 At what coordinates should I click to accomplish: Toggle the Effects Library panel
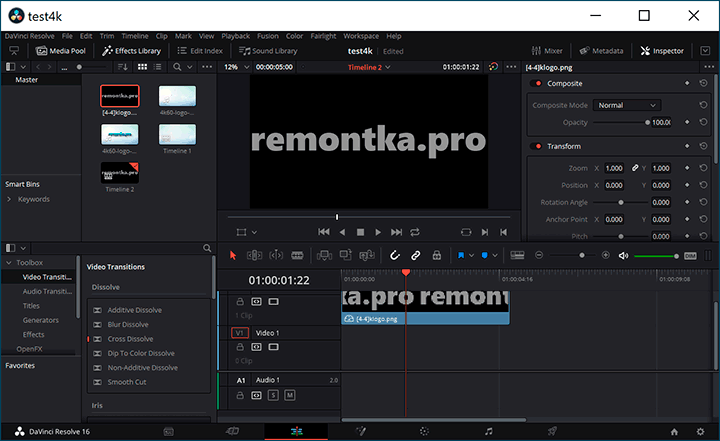point(131,51)
